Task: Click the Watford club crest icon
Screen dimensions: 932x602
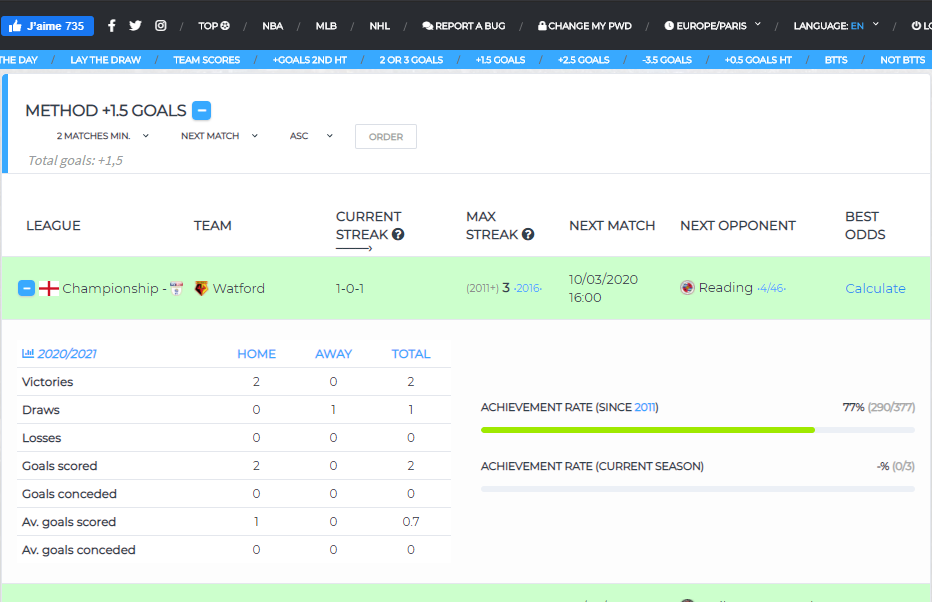Action: [x=201, y=288]
